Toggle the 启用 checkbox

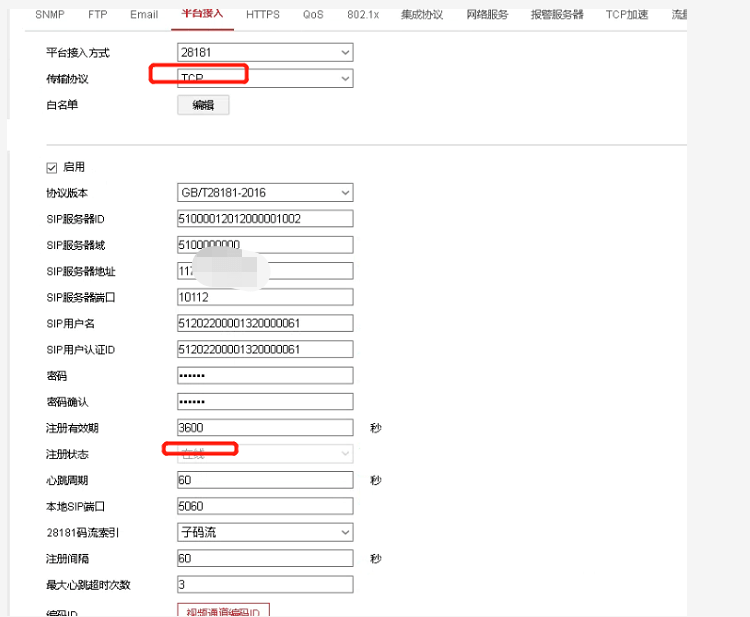point(52,168)
